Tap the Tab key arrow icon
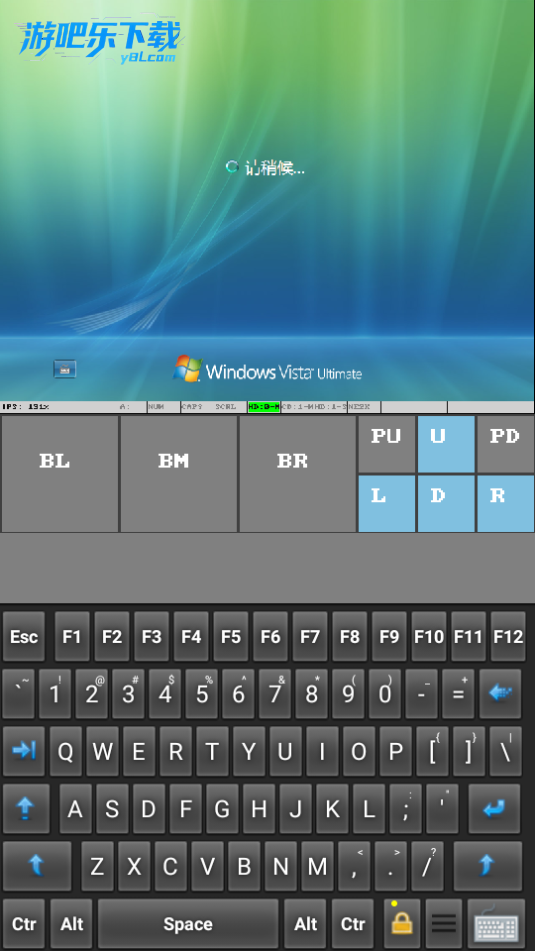This screenshot has width=535, height=951. pos(24,751)
